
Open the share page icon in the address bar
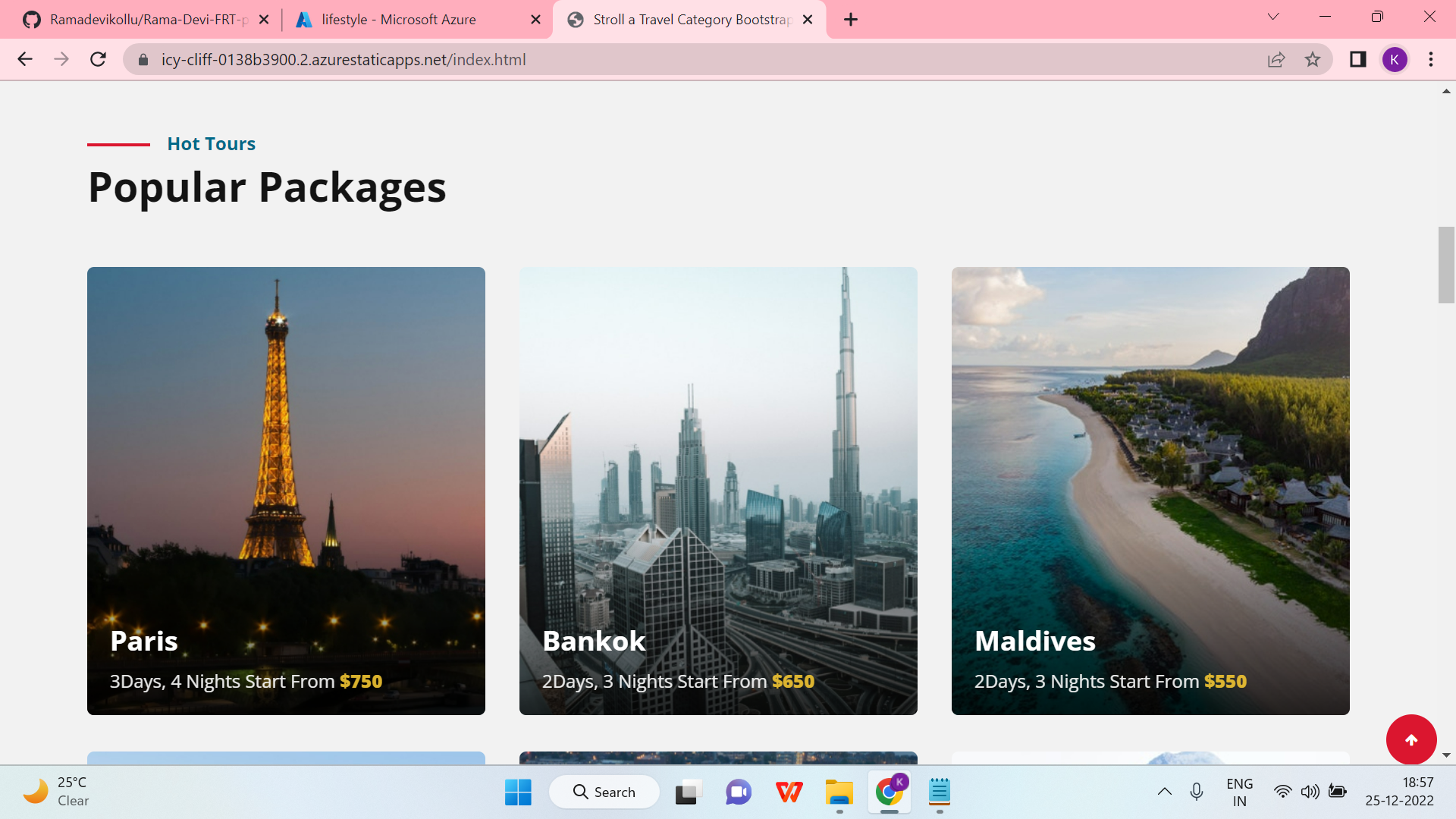(x=1276, y=59)
